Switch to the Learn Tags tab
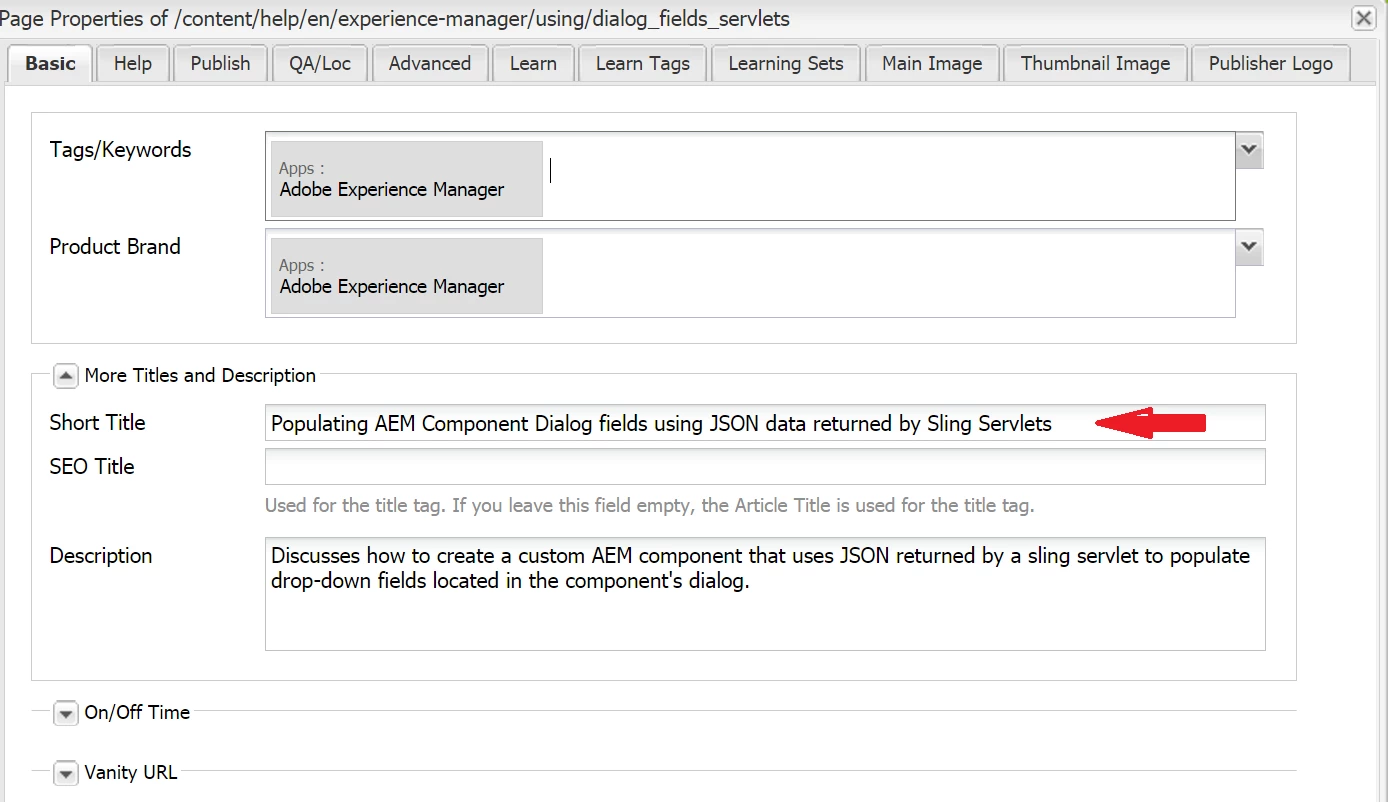 coord(643,63)
